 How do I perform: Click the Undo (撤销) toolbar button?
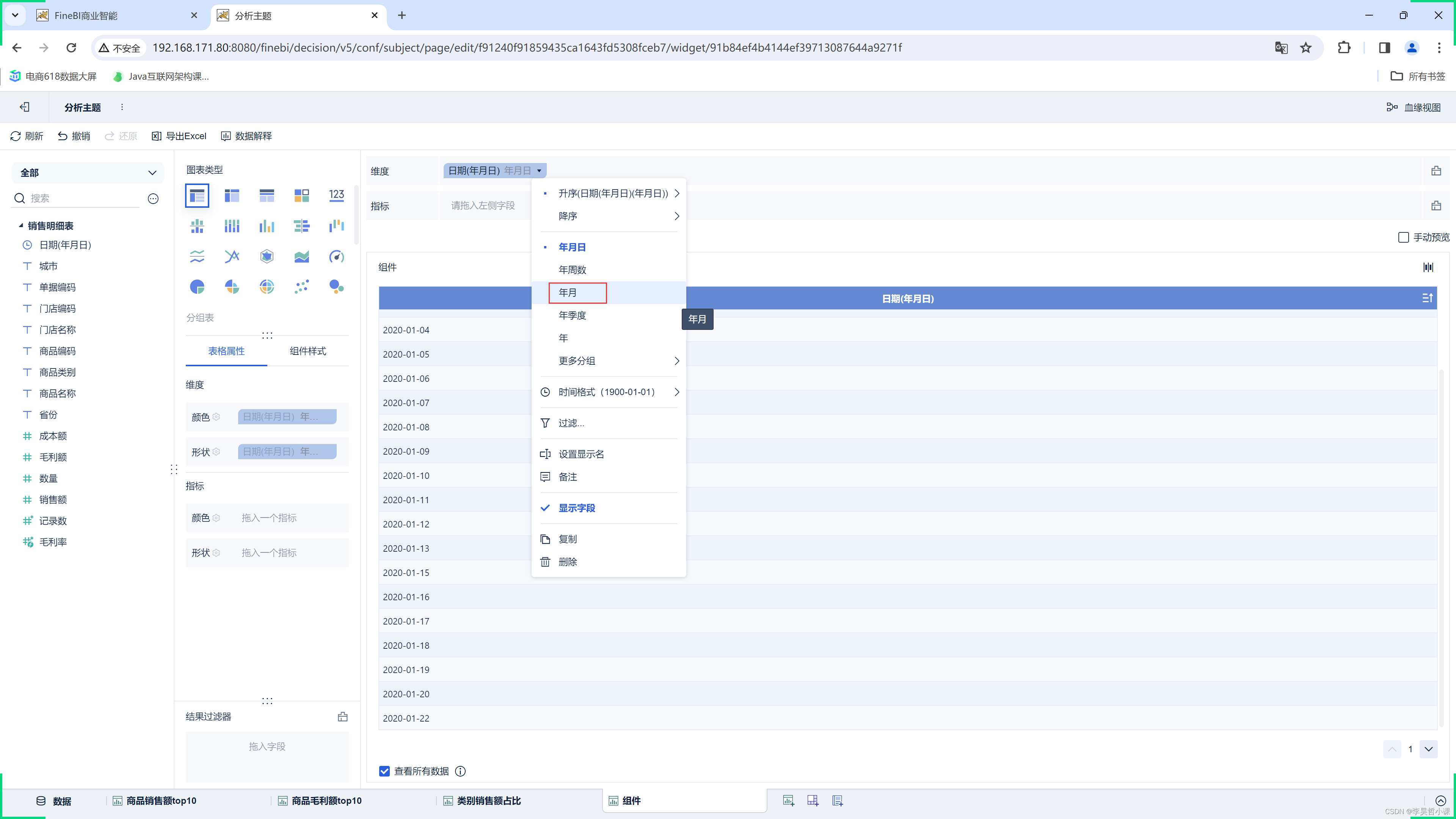74,136
